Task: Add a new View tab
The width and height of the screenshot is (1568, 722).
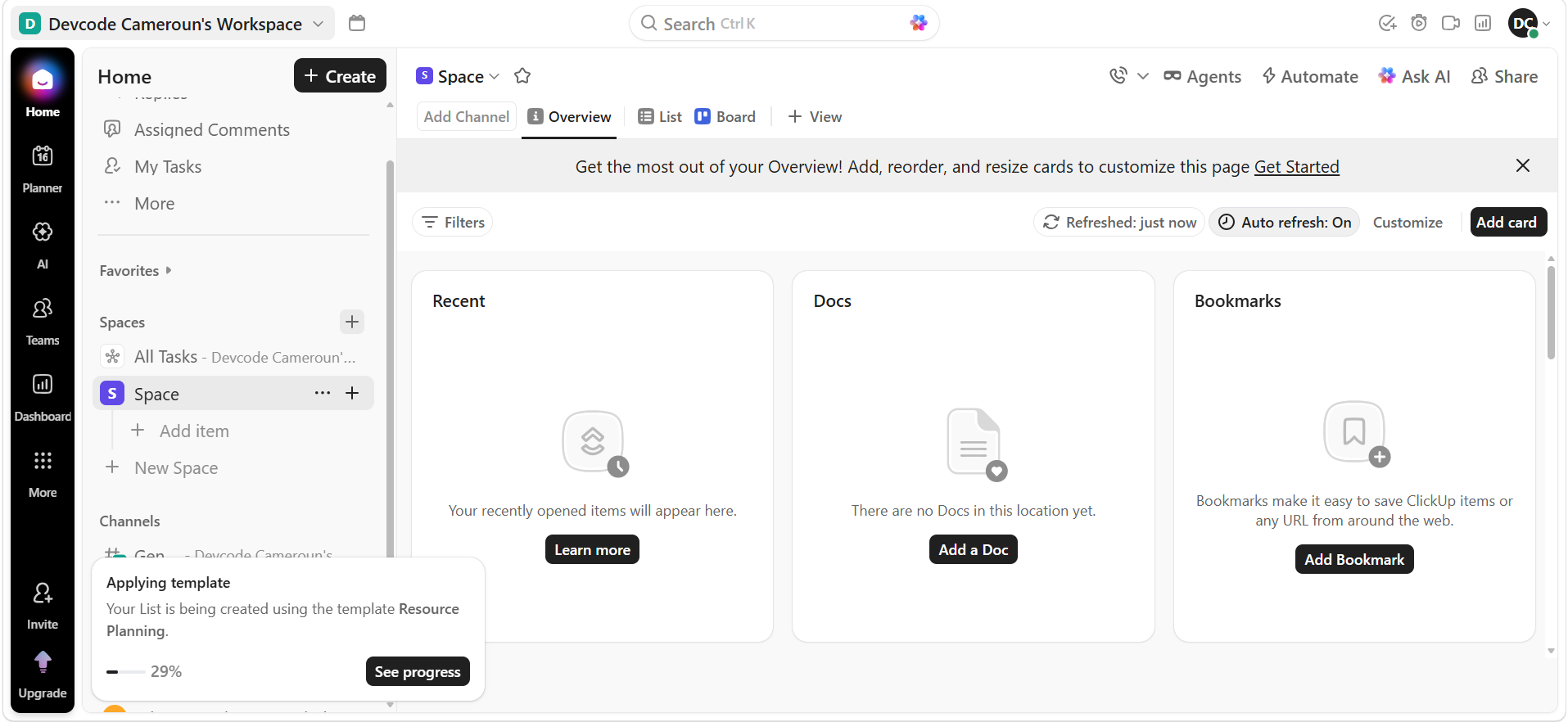Action: point(815,117)
